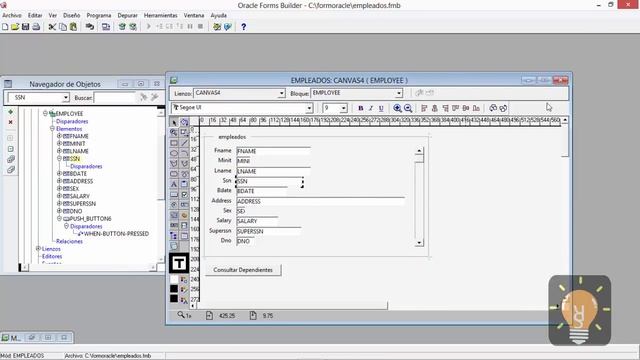The height and width of the screenshot is (360, 640).
Task: Select the Editores node in the navigator
Action: click(52, 256)
